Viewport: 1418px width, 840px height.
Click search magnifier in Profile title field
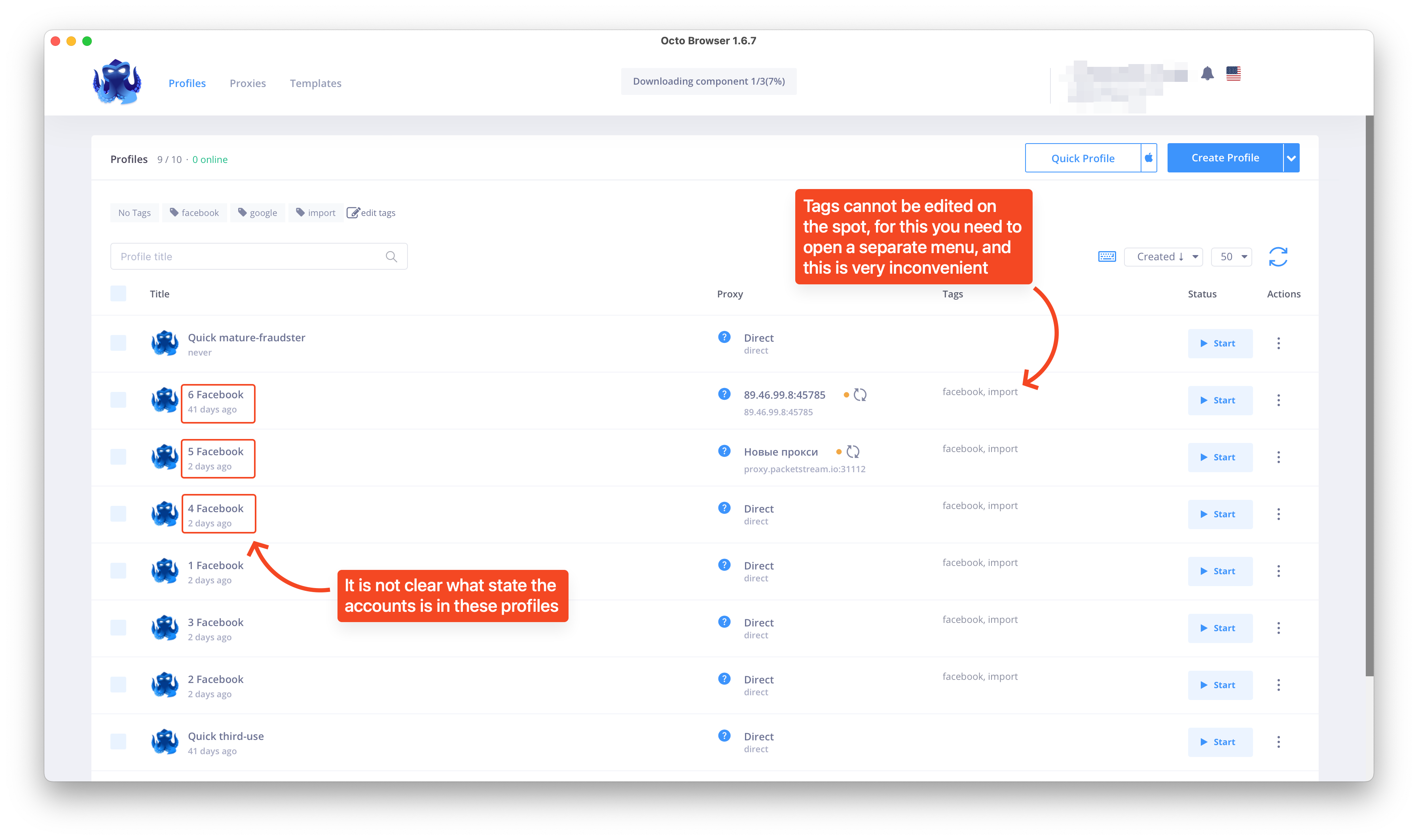[x=391, y=256]
